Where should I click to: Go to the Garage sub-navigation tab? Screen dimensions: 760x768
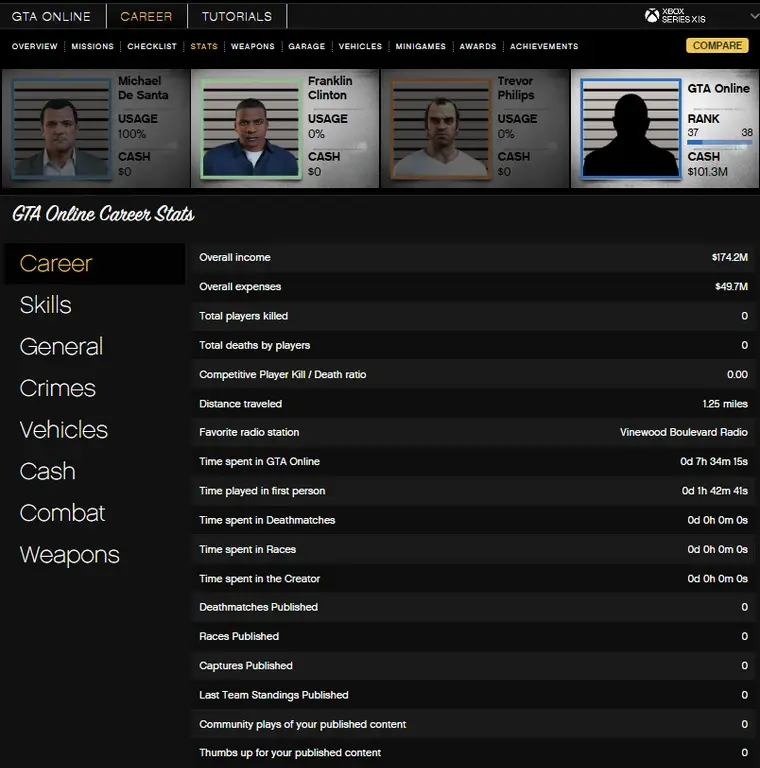(x=306, y=46)
